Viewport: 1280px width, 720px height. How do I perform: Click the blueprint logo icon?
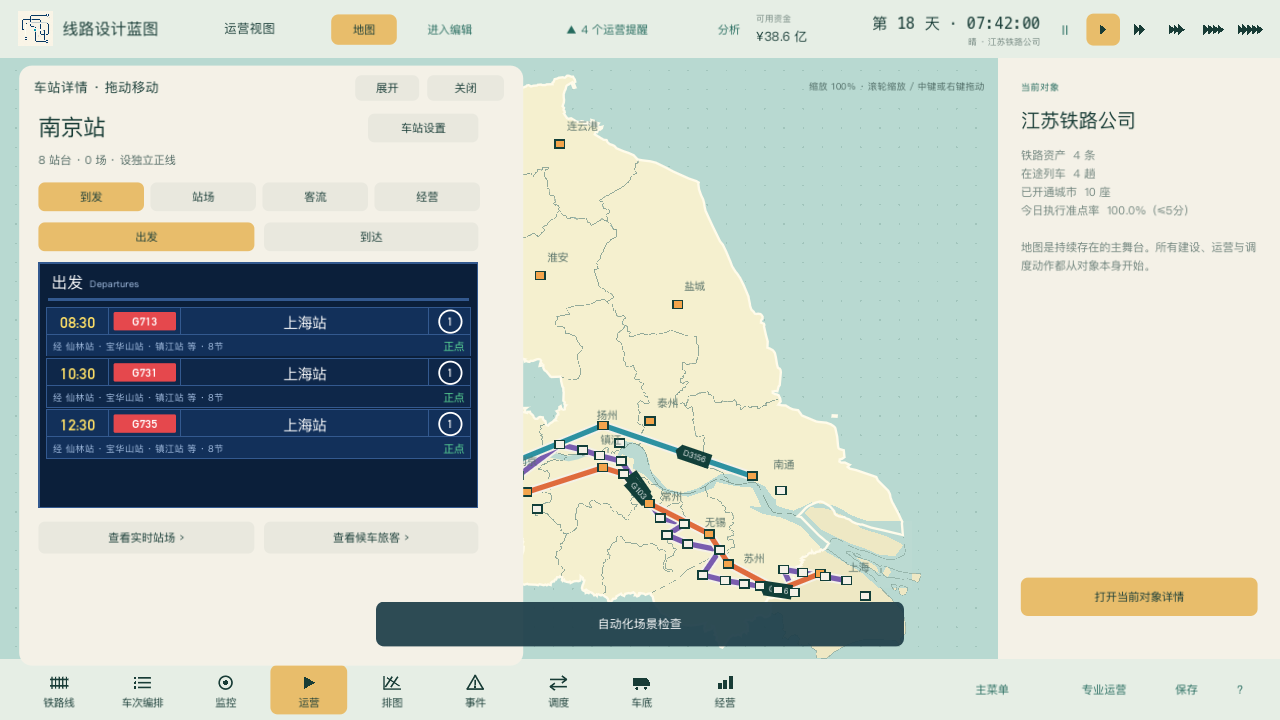pyautogui.click(x=35, y=29)
